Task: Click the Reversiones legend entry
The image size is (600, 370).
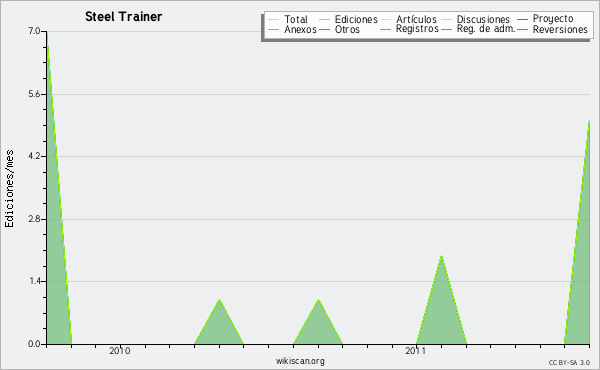Action: pyautogui.click(x=553, y=29)
